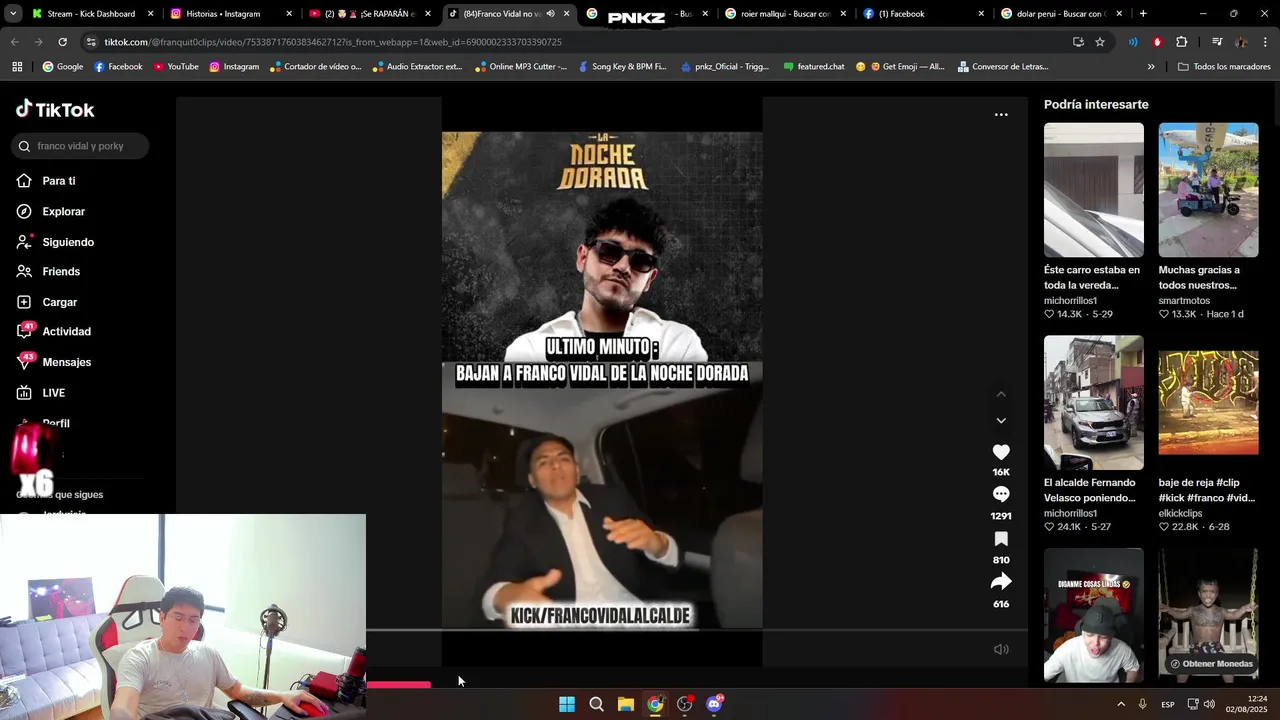Screen dimensions: 1280x720
Task: Open the smartmotos recommended video thumbnail
Action: tap(1208, 190)
